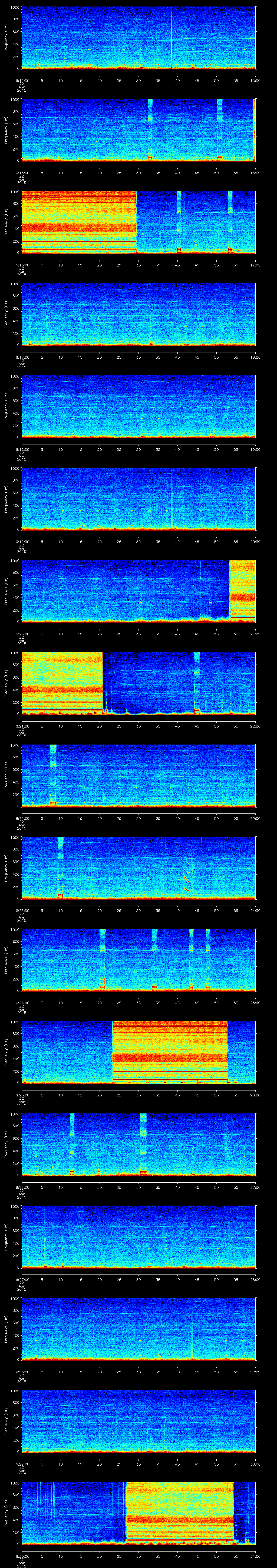Image resolution: width=277 pixels, height=1568 pixels.
Task: Click the pulse column near 33 s in 6:15:00 panel
Action: click(x=150, y=130)
